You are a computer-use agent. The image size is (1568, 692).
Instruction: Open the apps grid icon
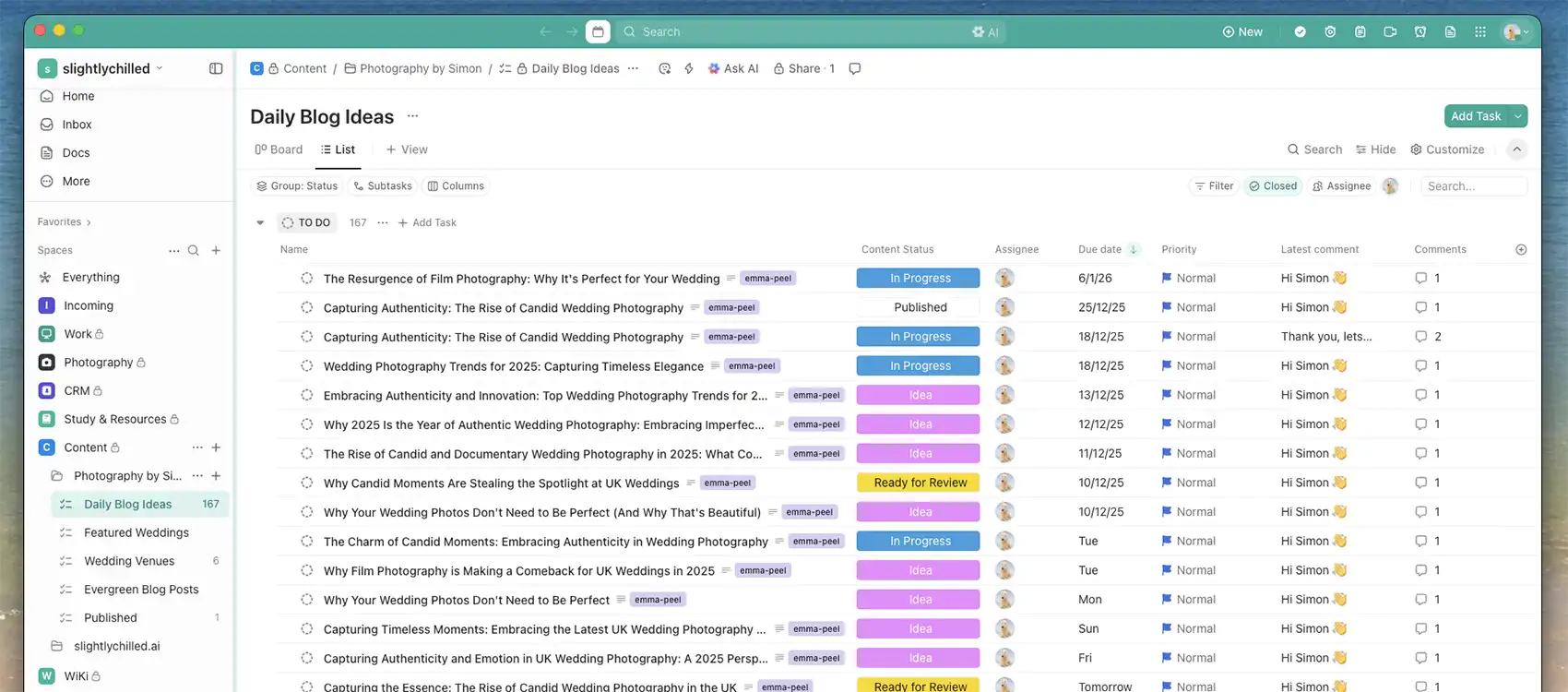[1480, 31]
